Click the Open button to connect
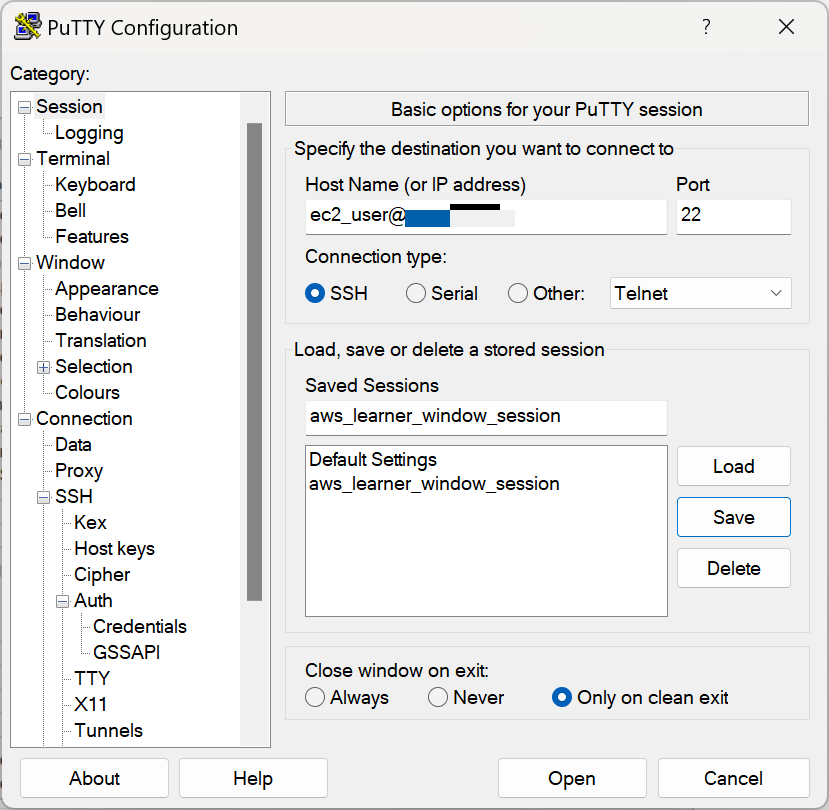Image resolution: width=829 pixels, height=810 pixels. click(x=572, y=778)
